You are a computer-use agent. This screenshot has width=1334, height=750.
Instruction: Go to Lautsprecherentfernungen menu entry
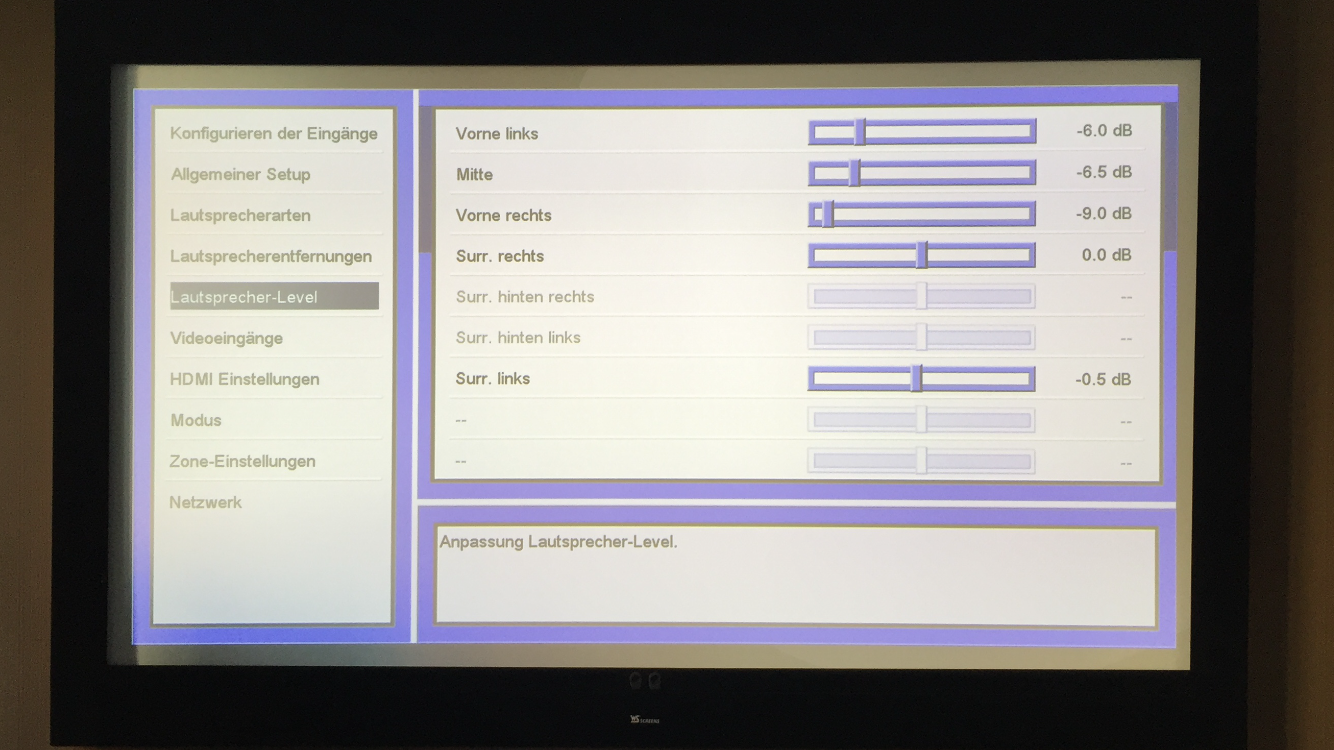click(x=271, y=256)
